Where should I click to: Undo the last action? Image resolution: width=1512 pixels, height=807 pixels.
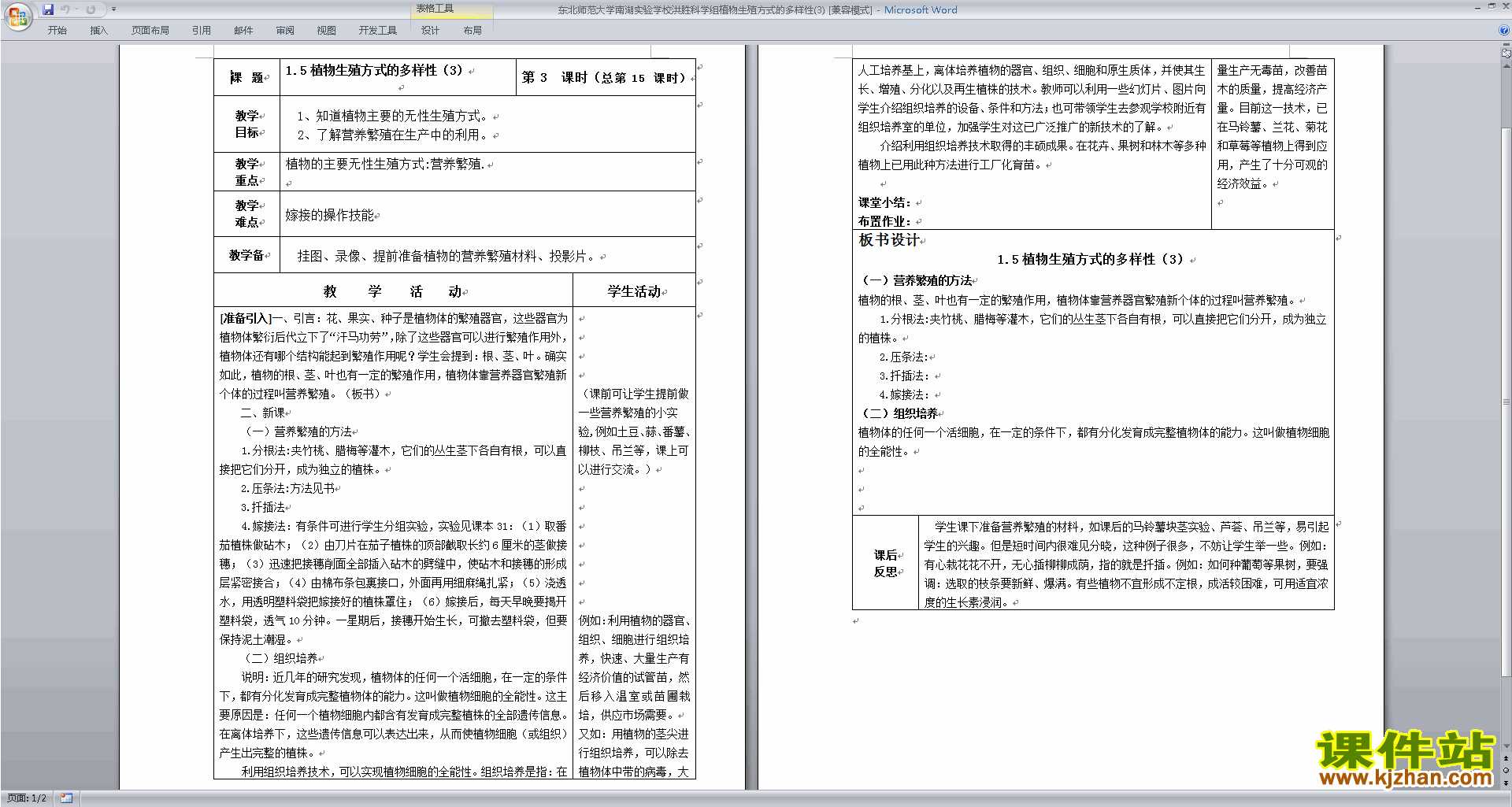(x=65, y=9)
